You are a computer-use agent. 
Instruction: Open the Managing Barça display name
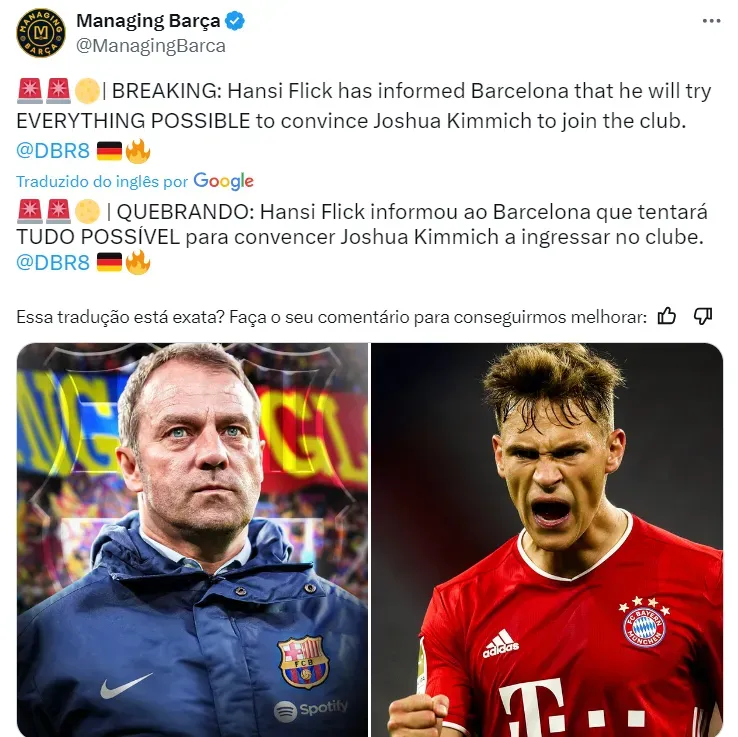coord(148,21)
